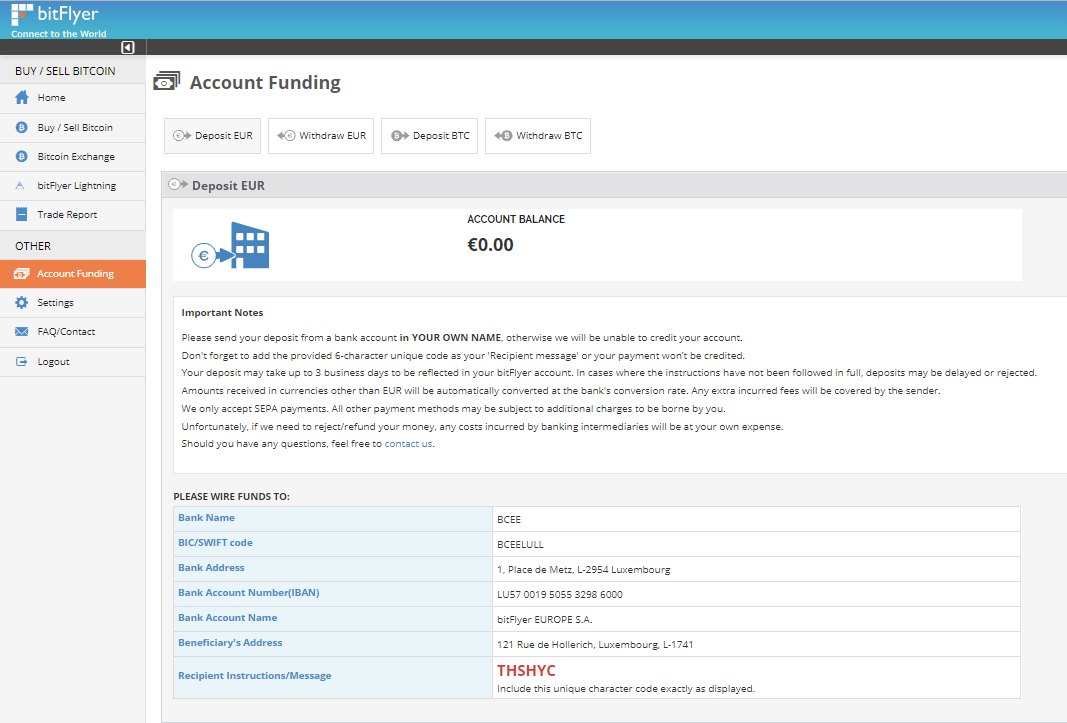This screenshot has width=1067, height=723.
Task: Click the Account Funding page header icon
Action: [167, 82]
